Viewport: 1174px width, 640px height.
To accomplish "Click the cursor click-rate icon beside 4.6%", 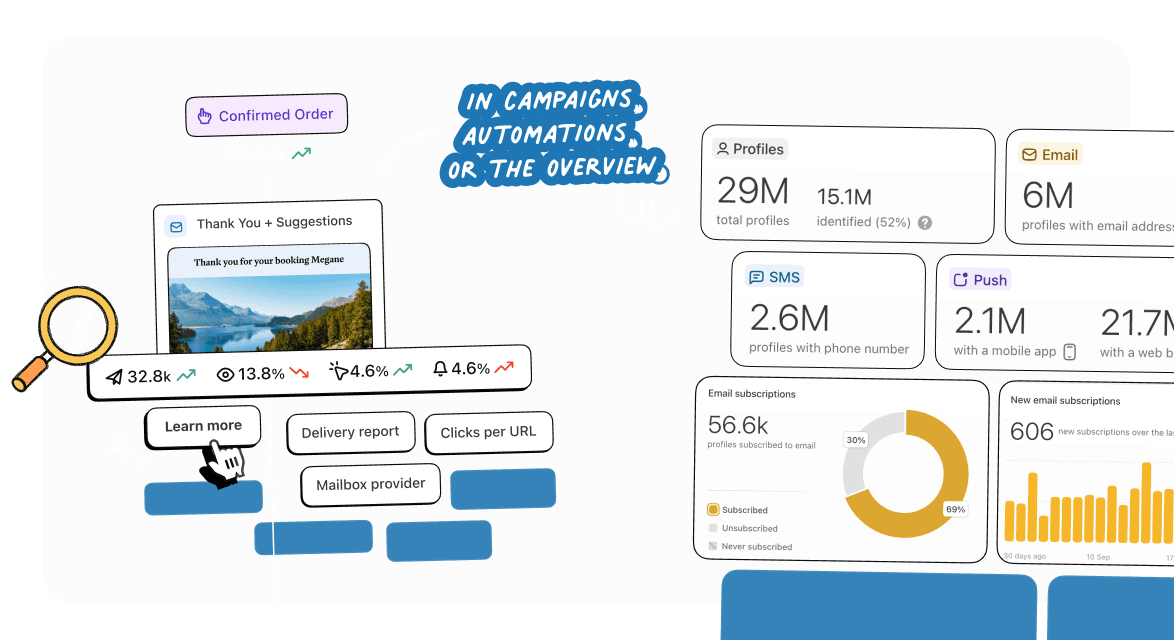I will [338, 371].
